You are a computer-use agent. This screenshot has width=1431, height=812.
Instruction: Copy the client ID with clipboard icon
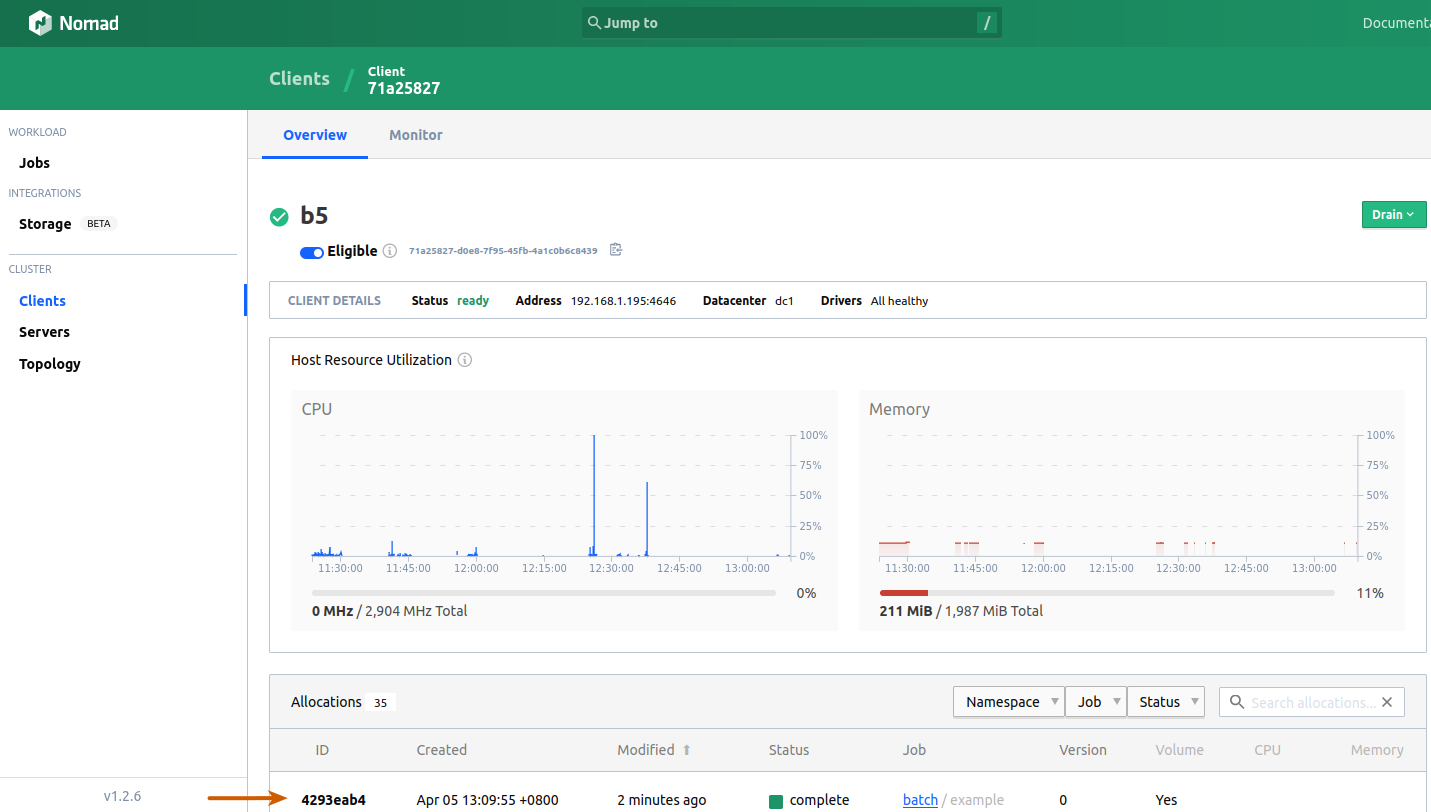point(616,250)
